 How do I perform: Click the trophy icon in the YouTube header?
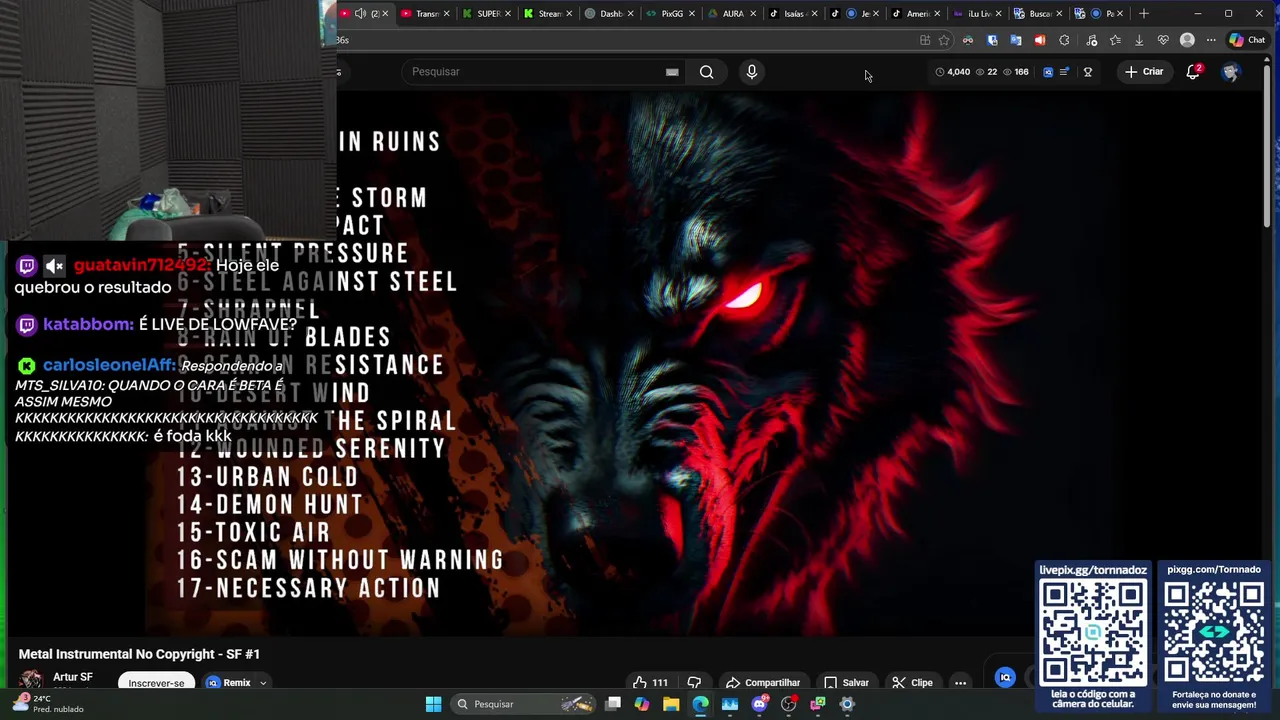pos(1088,72)
